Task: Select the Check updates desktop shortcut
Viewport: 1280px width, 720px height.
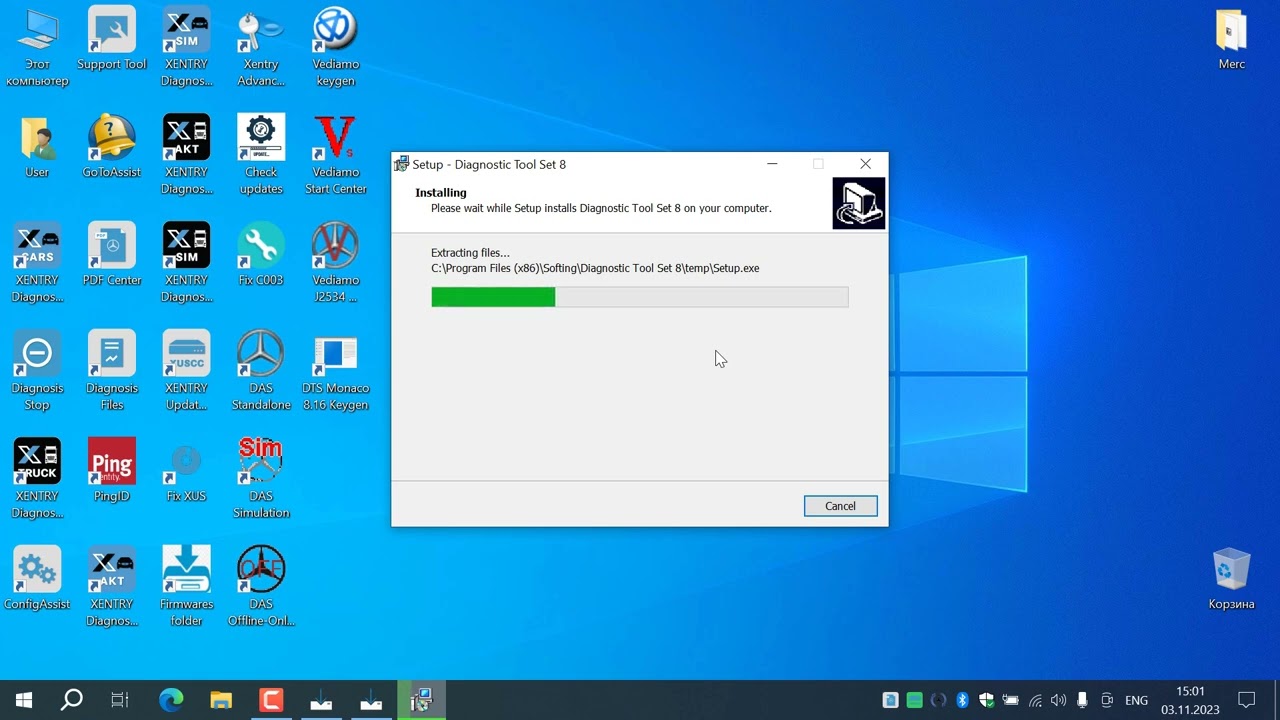Action: point(261,155)
